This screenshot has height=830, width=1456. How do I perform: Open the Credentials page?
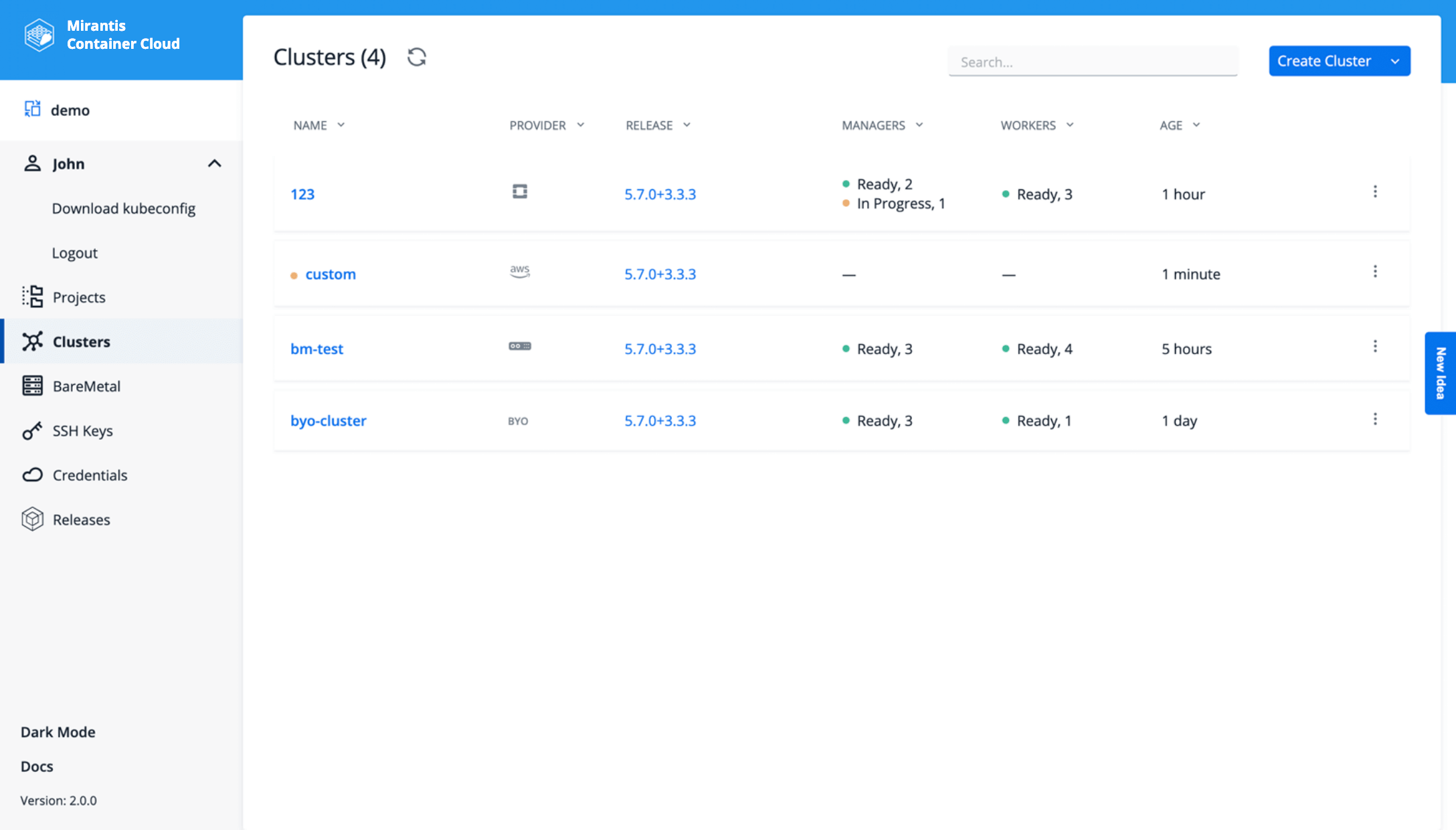coord(90,475)
